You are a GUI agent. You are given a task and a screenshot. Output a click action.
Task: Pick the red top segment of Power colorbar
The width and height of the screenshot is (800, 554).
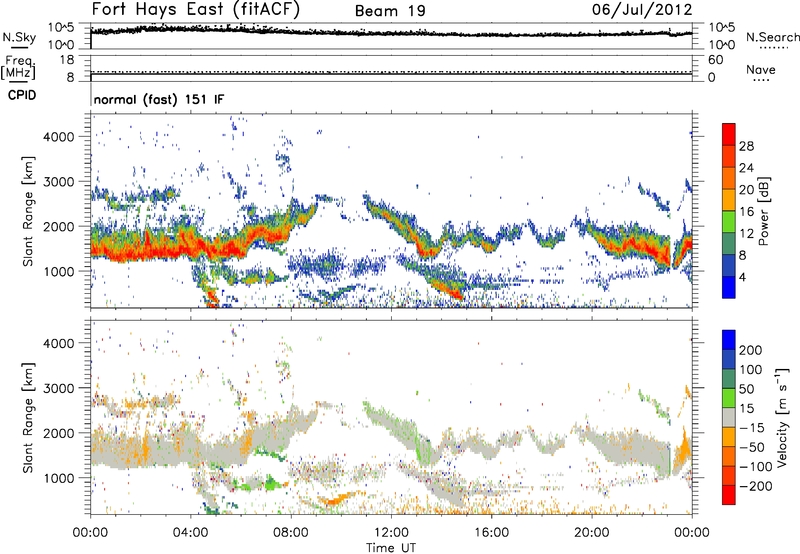(729, 135)
